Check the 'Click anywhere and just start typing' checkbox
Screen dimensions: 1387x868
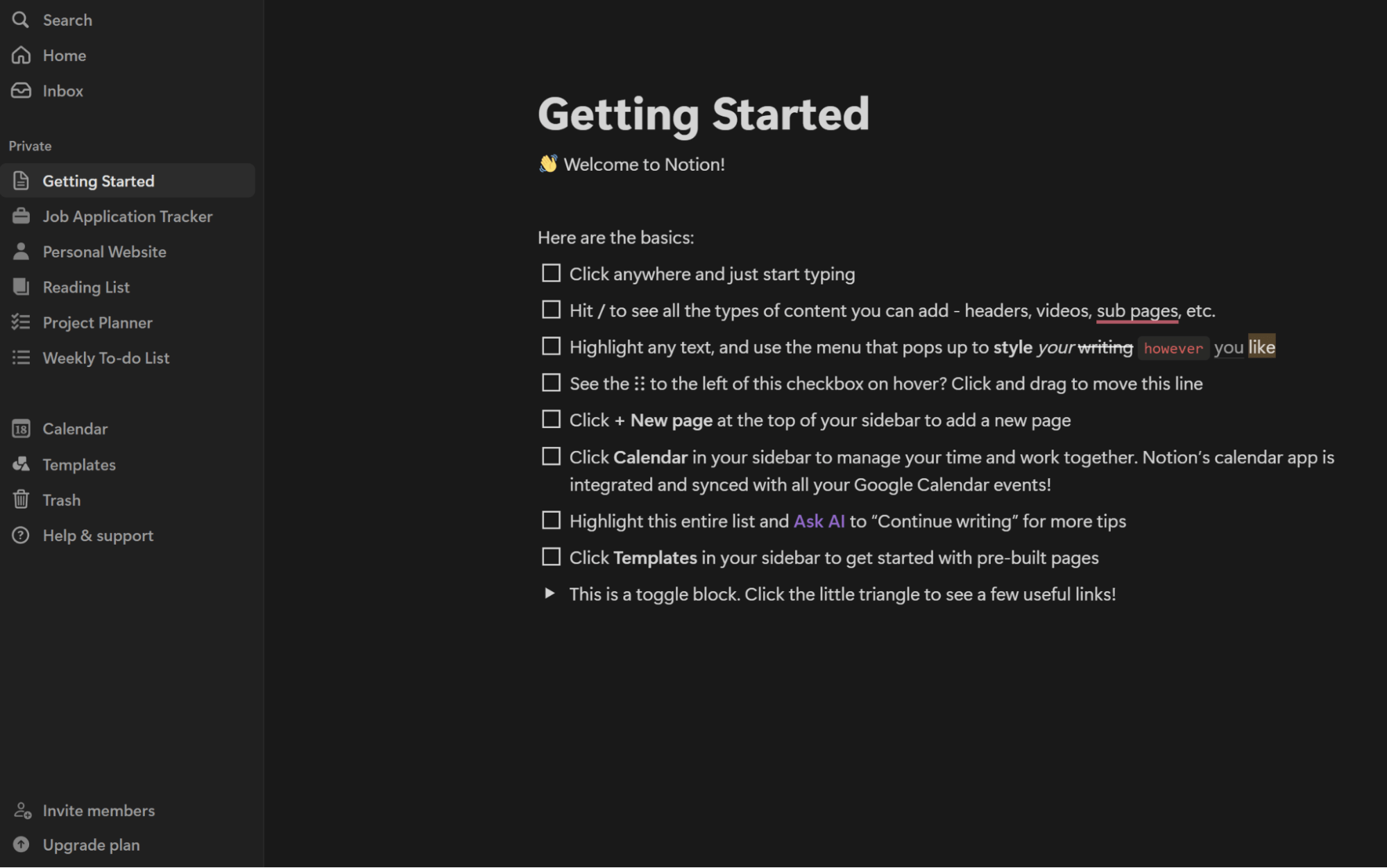coord(550,273)
